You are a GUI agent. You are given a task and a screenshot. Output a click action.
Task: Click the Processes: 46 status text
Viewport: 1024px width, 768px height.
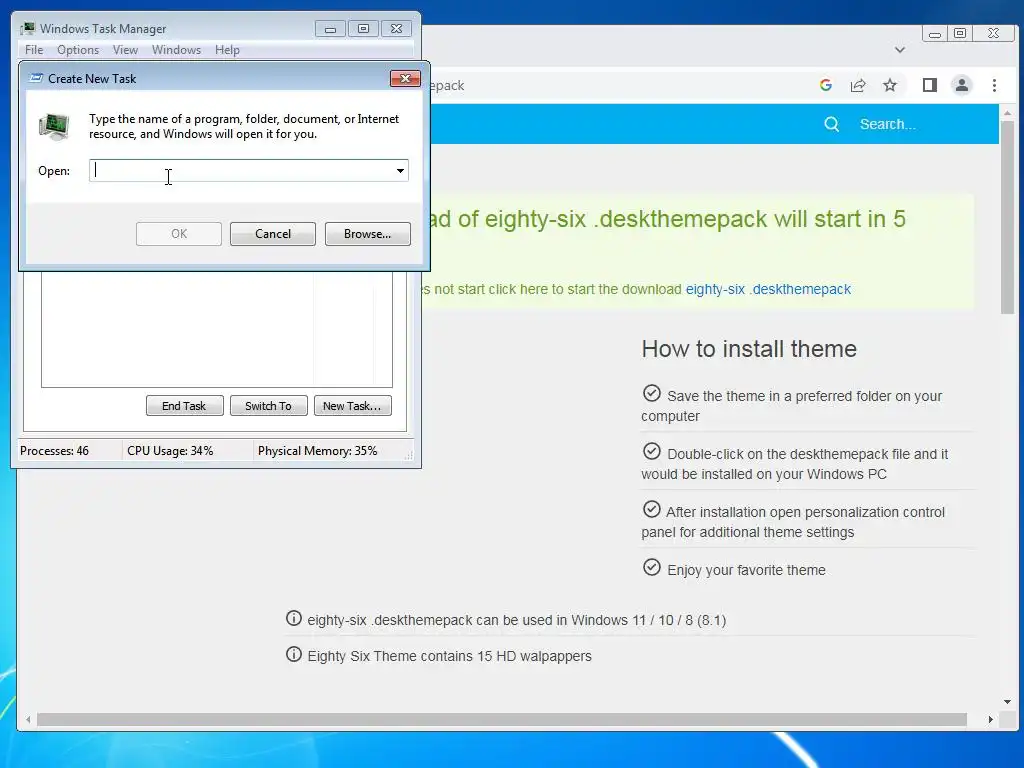pyautogui.click(x=54, y=451)
